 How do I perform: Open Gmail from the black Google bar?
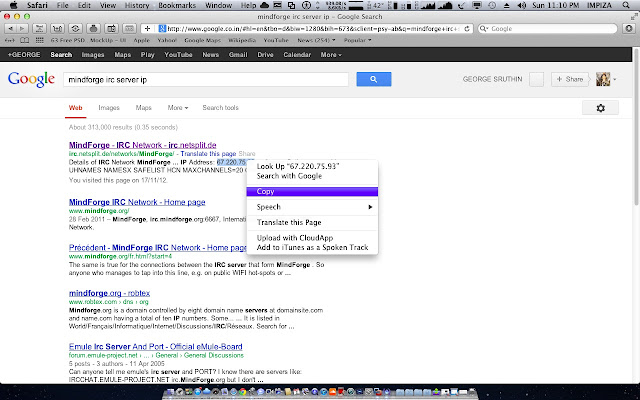click(238, 55)
